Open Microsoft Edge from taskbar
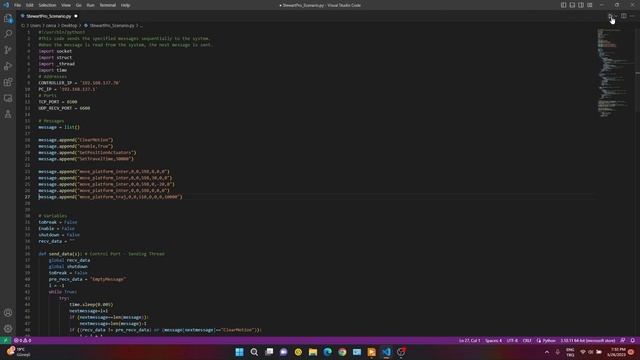 328,352
